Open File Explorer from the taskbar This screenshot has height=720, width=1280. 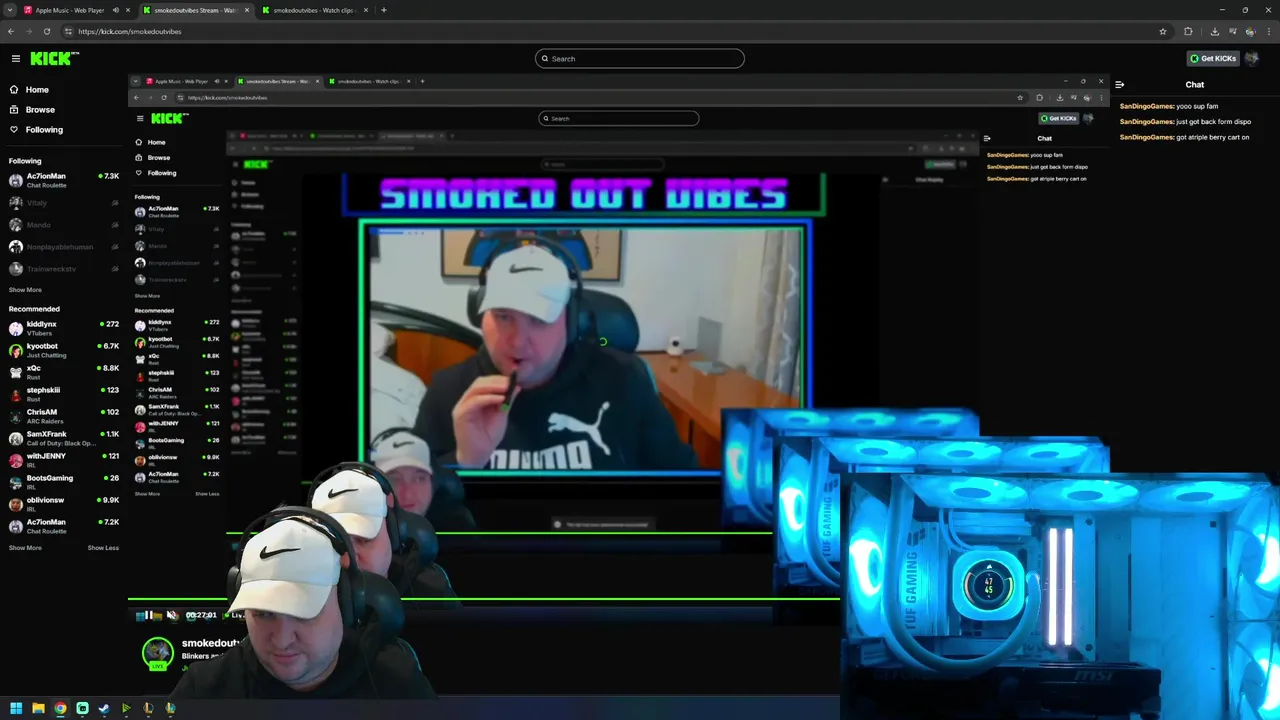tap(38, 709)
